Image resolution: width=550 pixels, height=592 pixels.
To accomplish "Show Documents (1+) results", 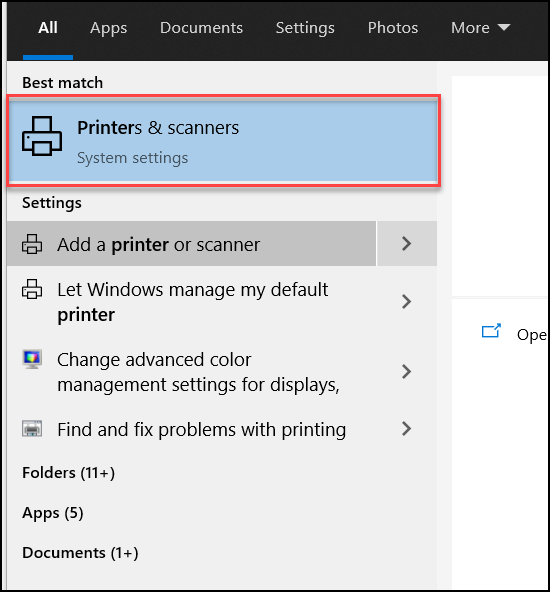I will pyautogui.click(x=80, y=553).
